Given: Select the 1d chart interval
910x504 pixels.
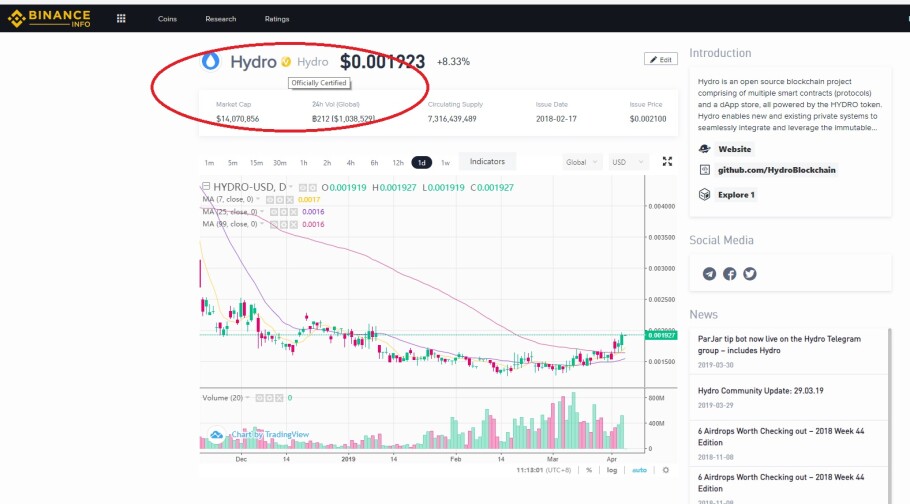Looking at the screenshot, I should [x=422, y=163].
